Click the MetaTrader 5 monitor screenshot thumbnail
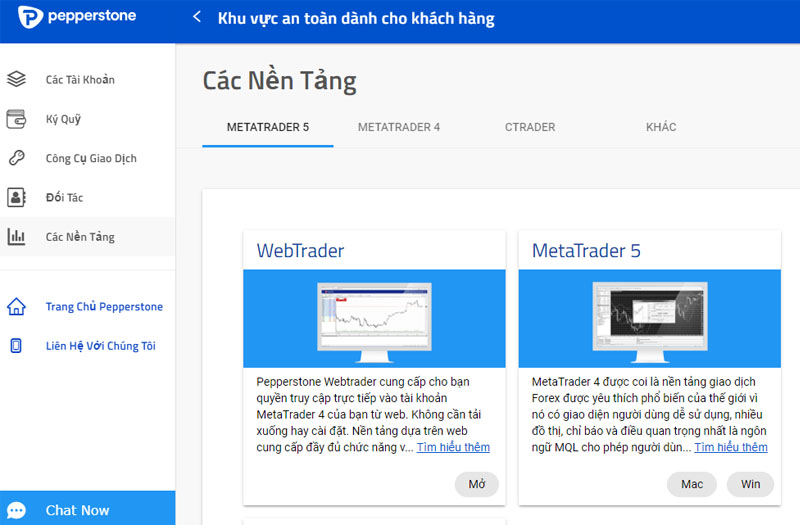 click(650, 321)
